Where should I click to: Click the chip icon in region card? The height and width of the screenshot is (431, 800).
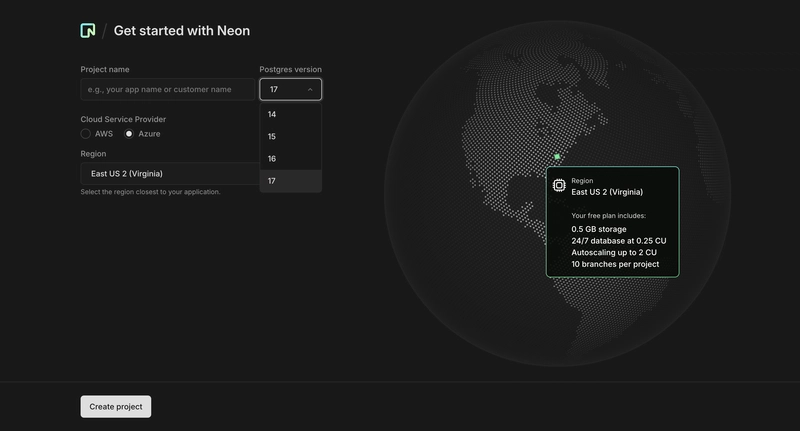(x=559, y=186)
